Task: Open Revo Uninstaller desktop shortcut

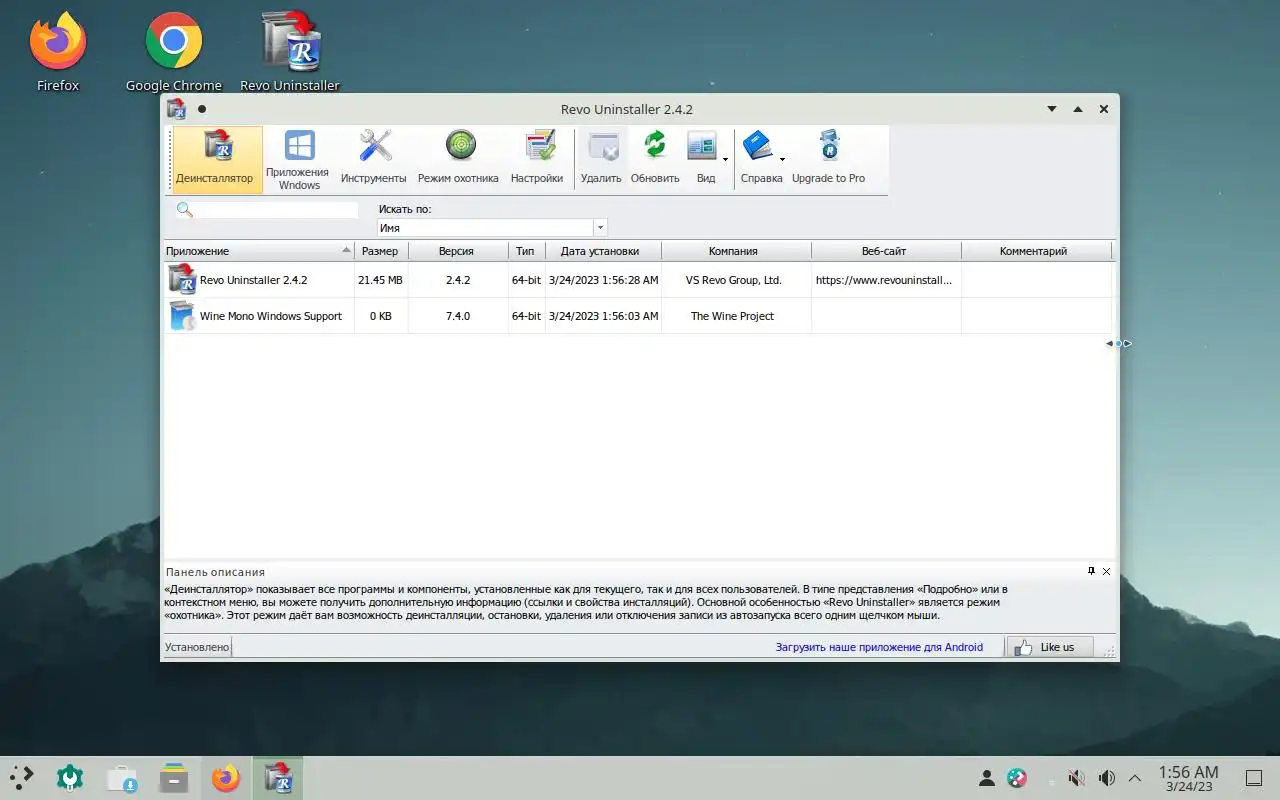Action: pyautogui.click(x=290, y=52)
